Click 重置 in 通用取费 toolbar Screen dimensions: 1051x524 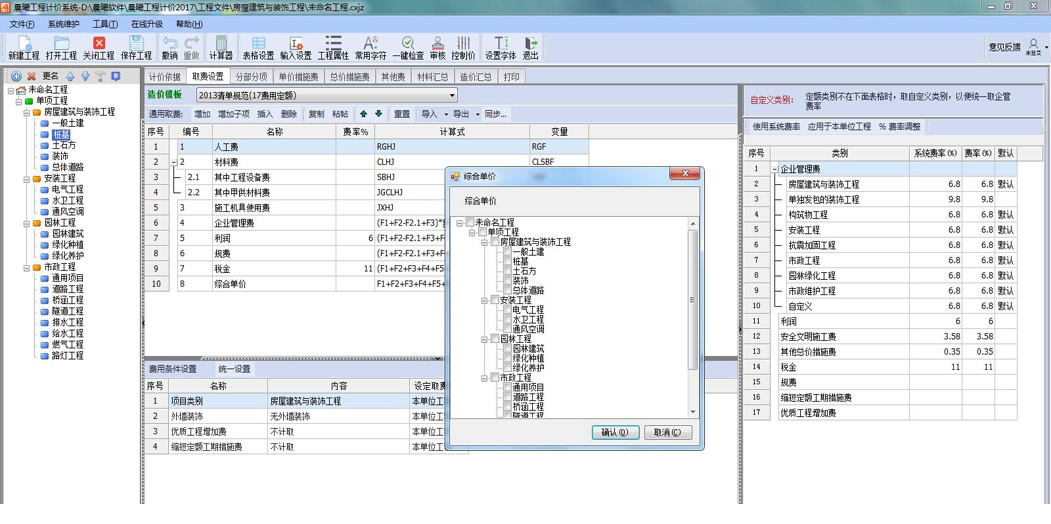(402, 115)
